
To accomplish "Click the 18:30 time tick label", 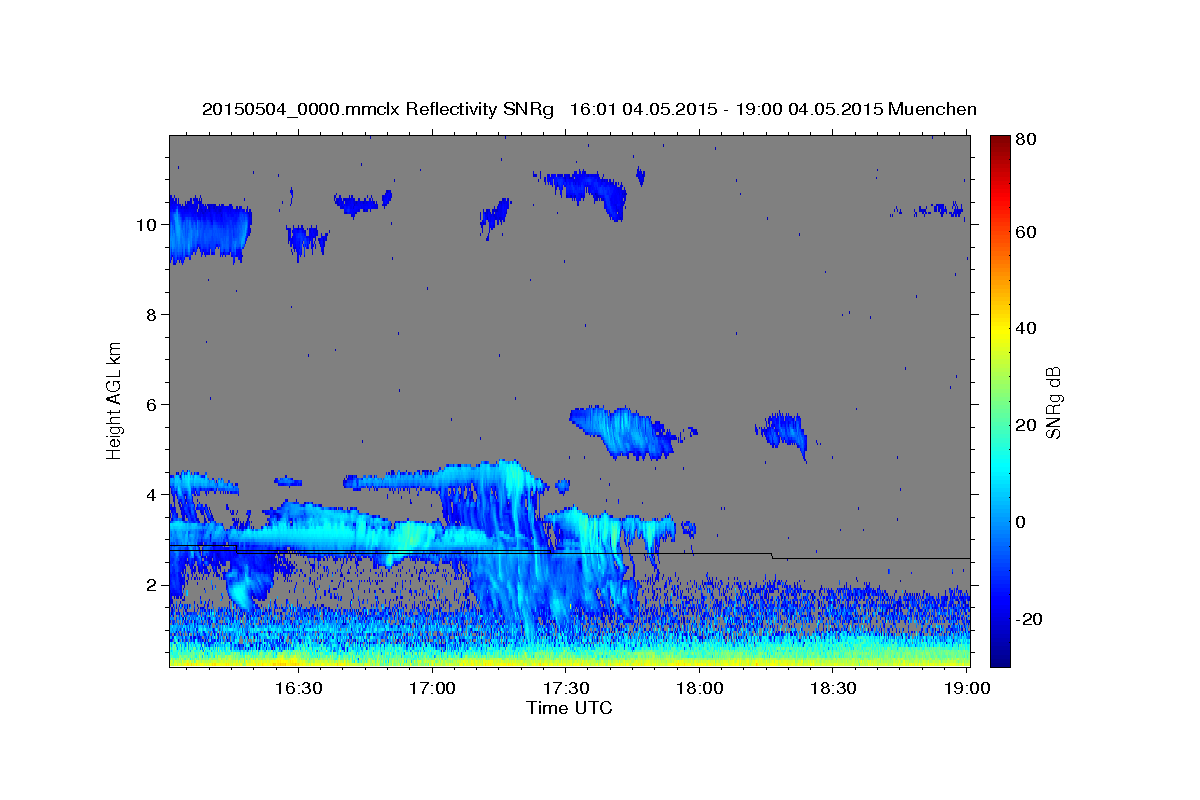I will point(832,688).
